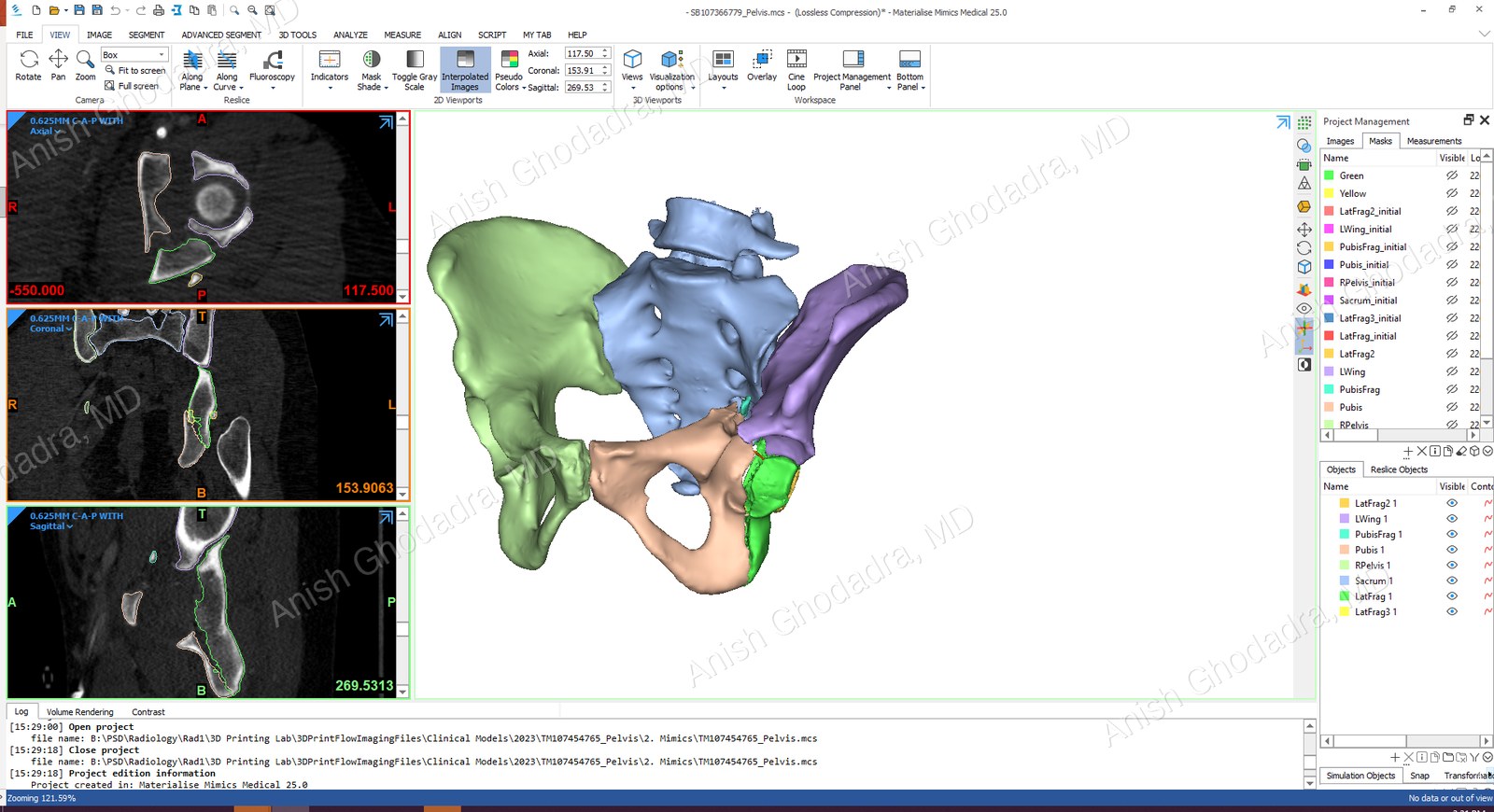Screen dimensions: 1494x812
Task: Click the Save project icon in the title bar
Action: coord(79,10)
